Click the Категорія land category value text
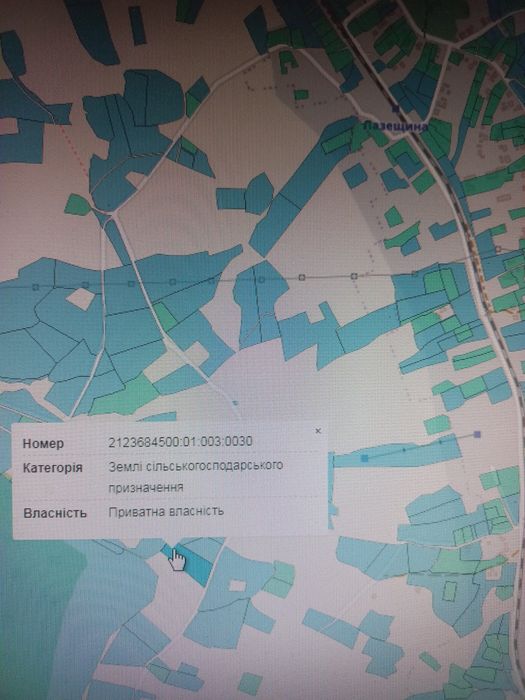This screenshot has height=700, width=525. [x=196, y=476]
